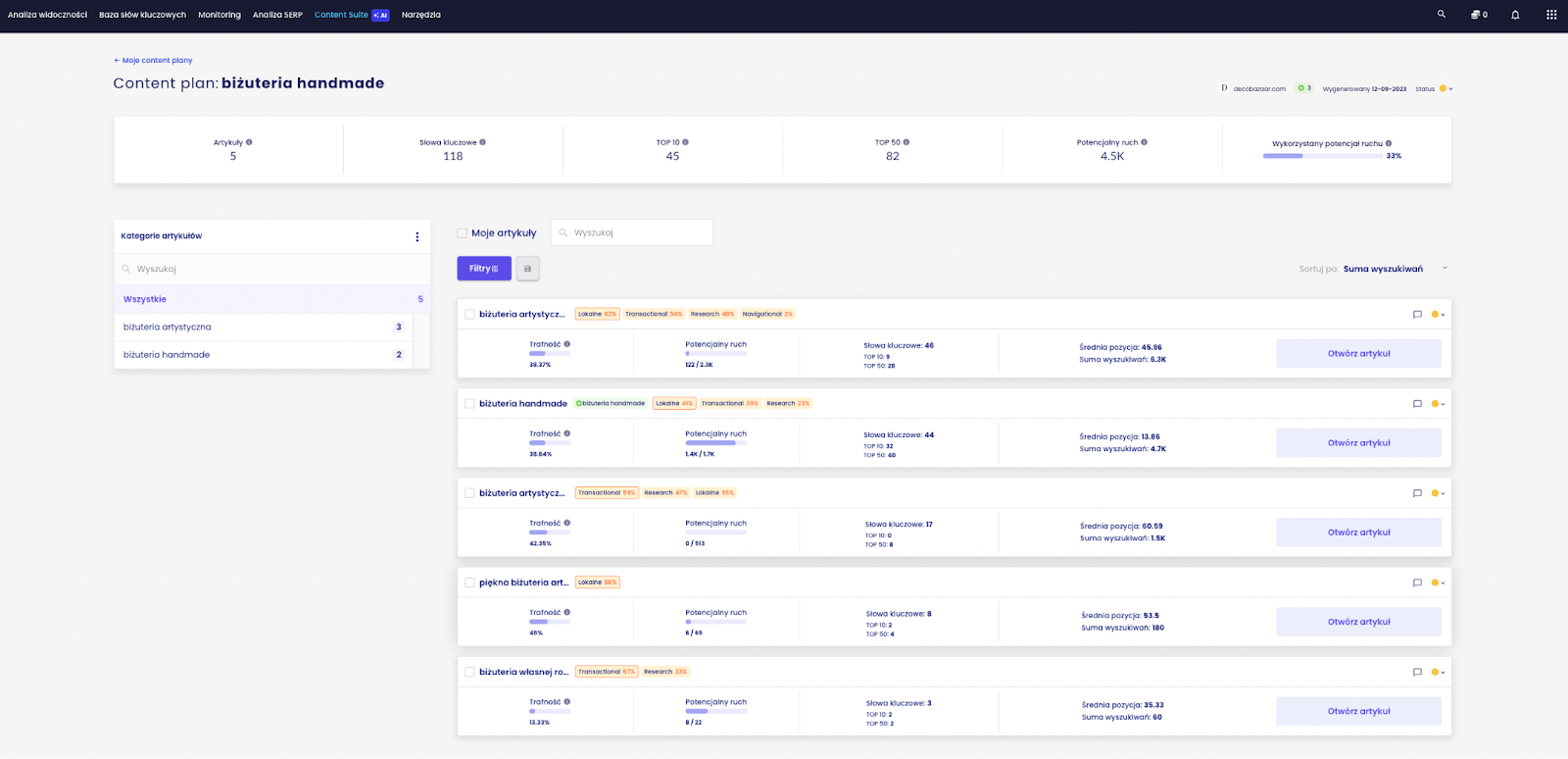Click the Wykorzystany potencjał ruchu 33% progress bar
The image size is (1568, 759).
[x=1322, y=156]
